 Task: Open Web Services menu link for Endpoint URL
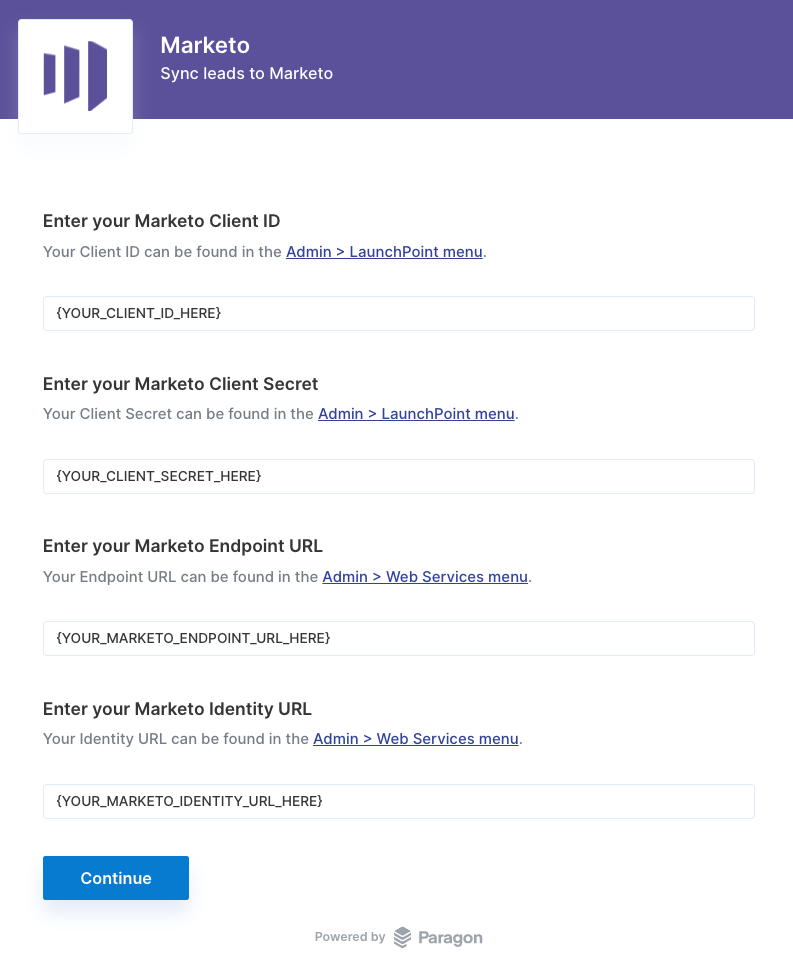(425, 577)
